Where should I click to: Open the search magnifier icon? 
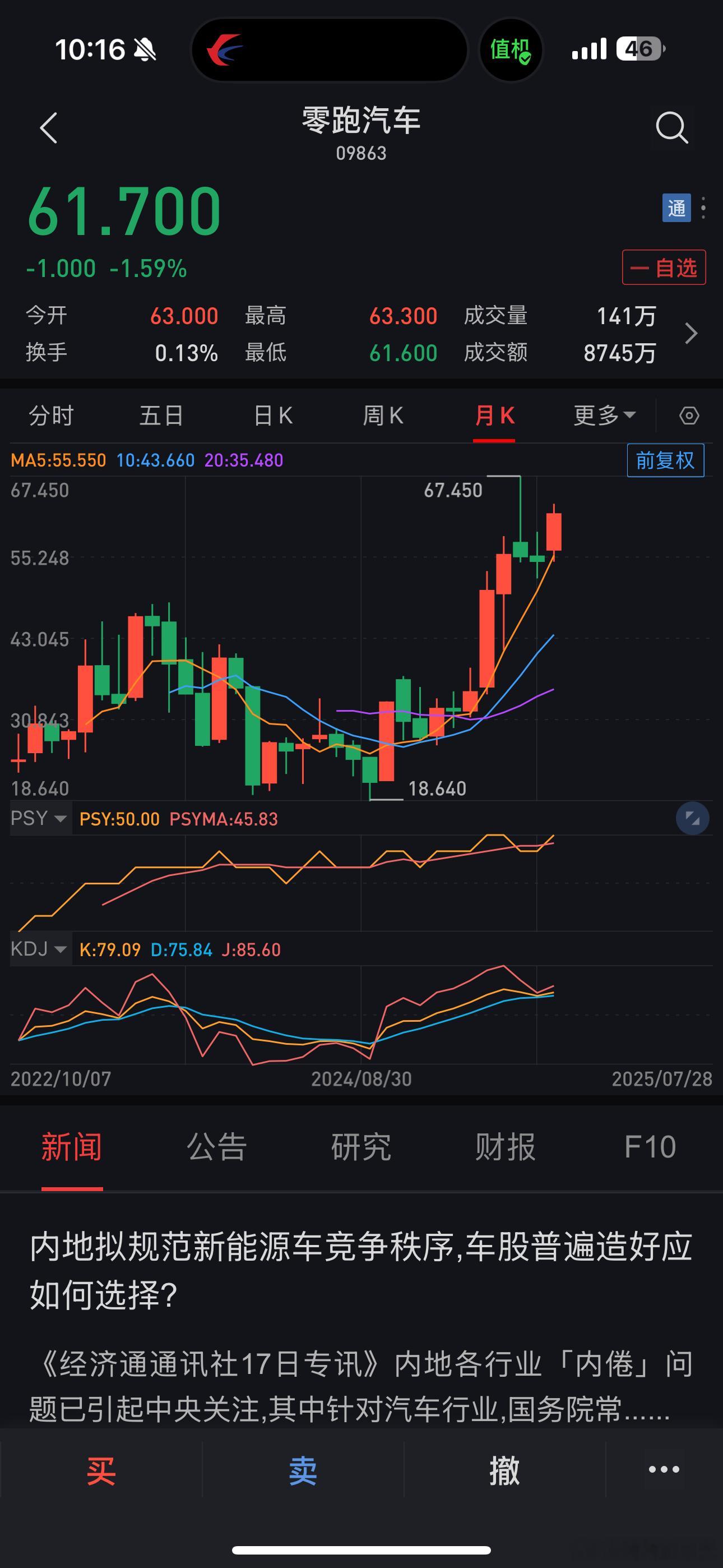672,128
